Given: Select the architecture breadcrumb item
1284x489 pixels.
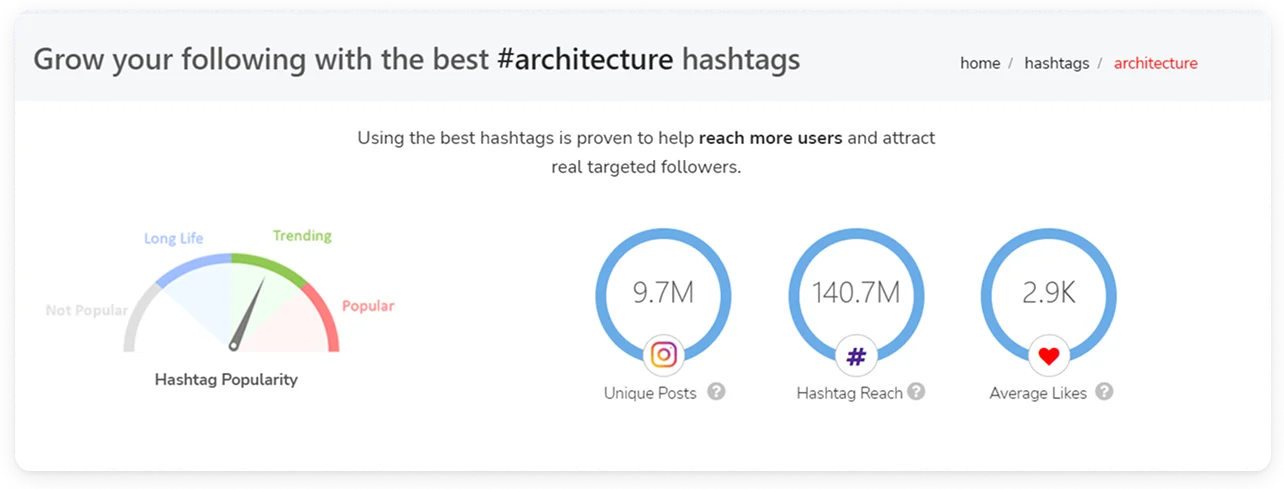Looking at the screenshot, I should pyautogui.click(x=1155, y=63).
